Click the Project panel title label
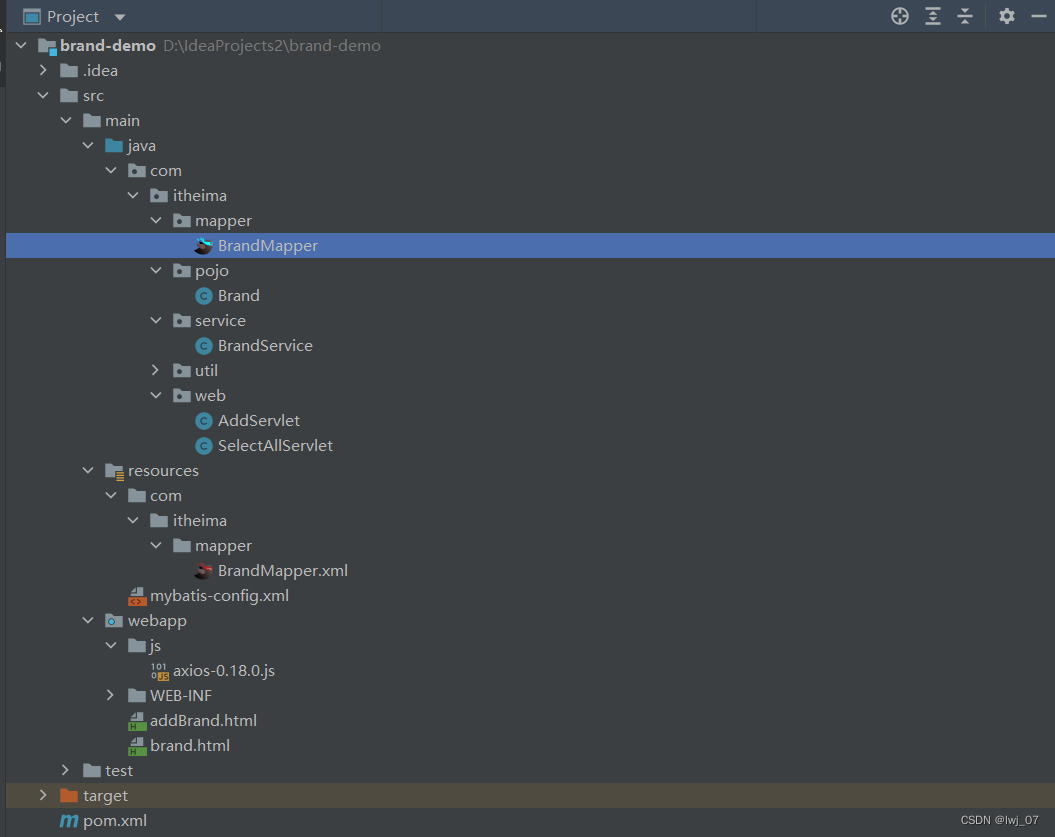The image size is (1055, 837). (73, 17)
